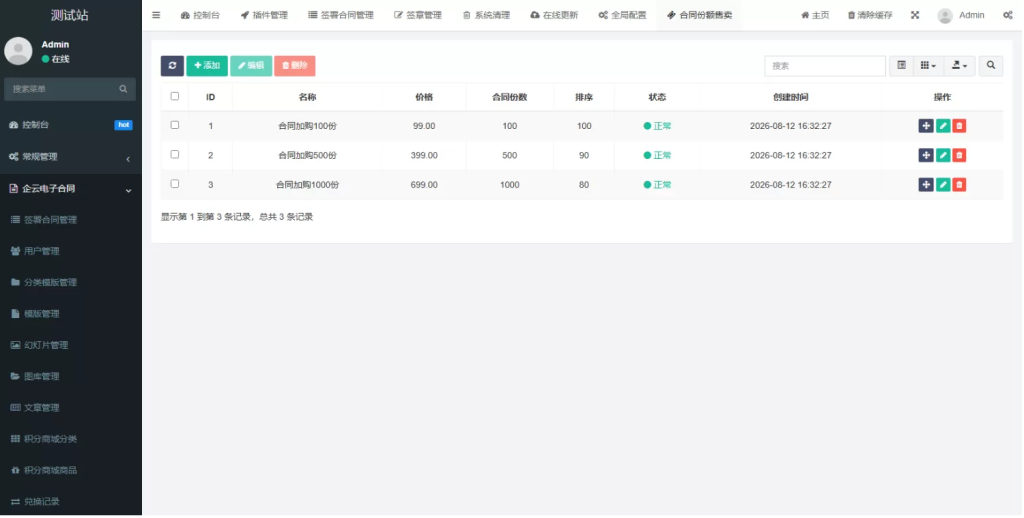Click the 测试站 site title
Screen dimensions: 1024x518
[x=70, y=15]
